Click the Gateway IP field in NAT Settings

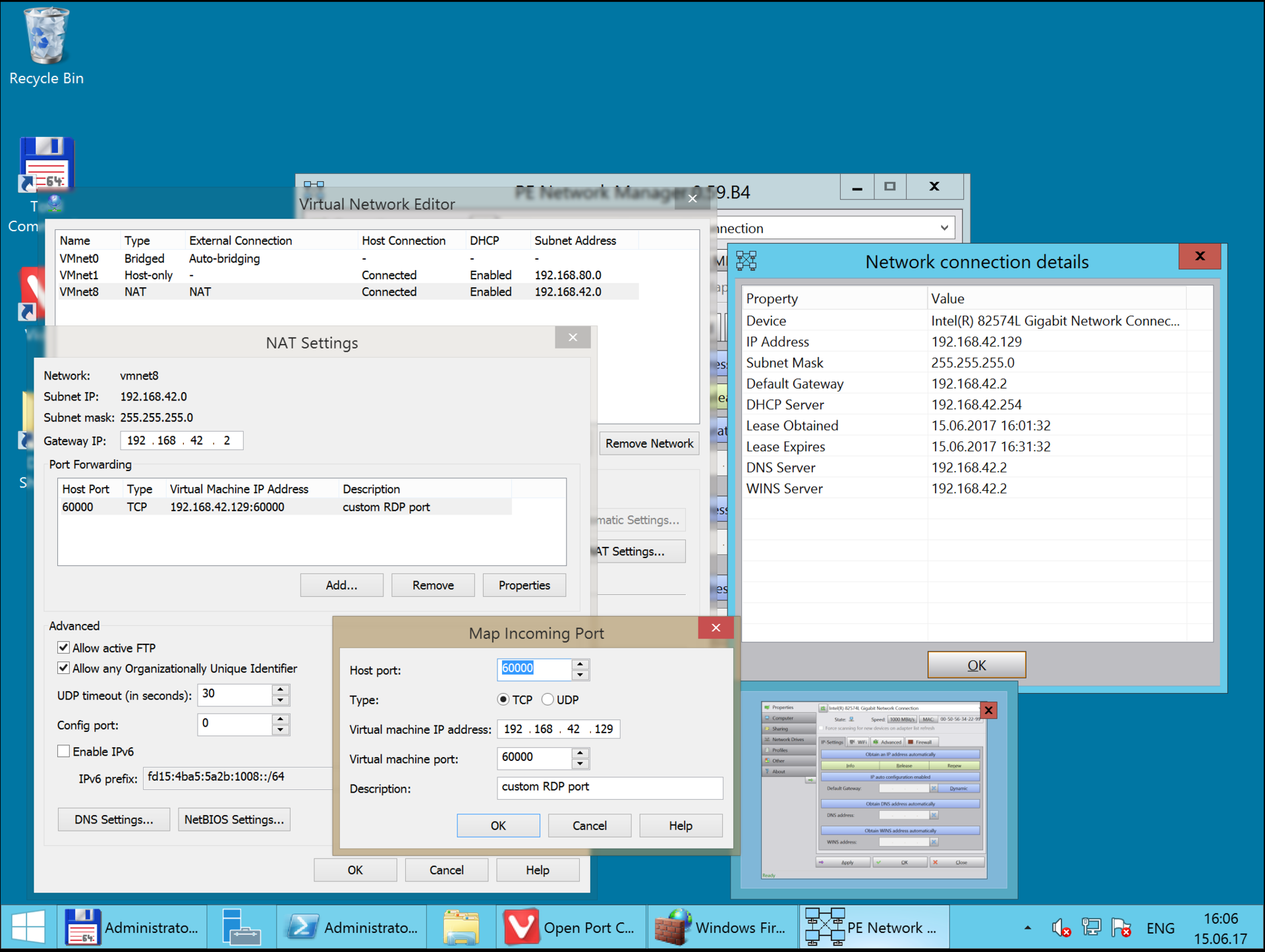point(182,440)
